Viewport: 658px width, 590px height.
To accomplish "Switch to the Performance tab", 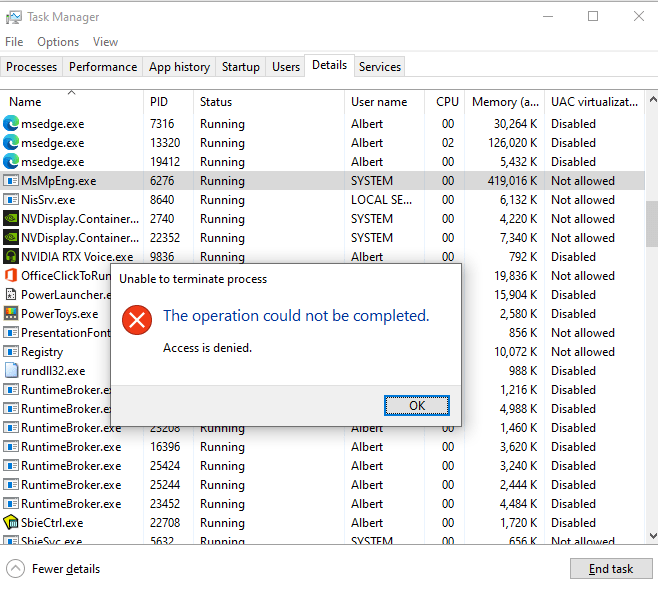I will point(103,67).
